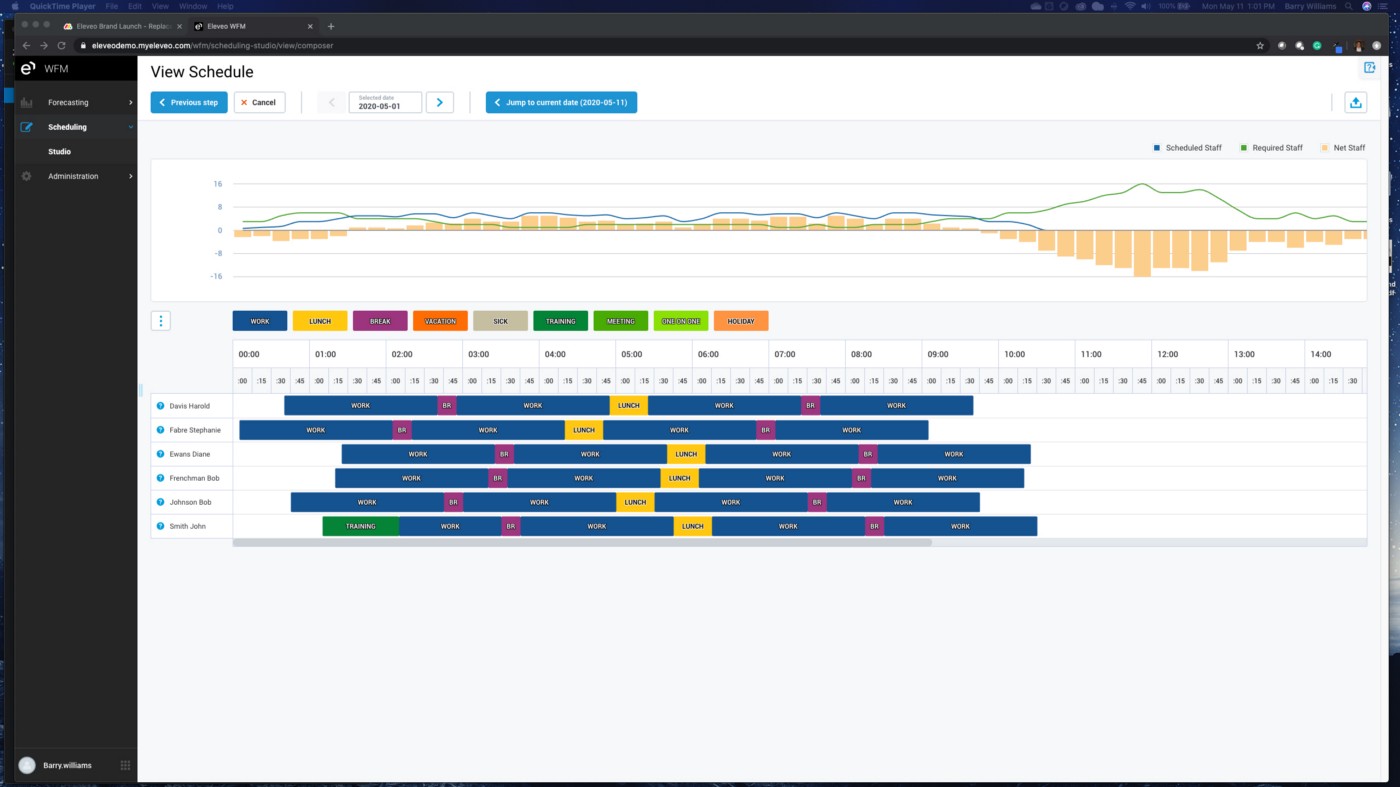Click the Previous step button
This screenshot has width=1400, height=787.
pos(189,102)
